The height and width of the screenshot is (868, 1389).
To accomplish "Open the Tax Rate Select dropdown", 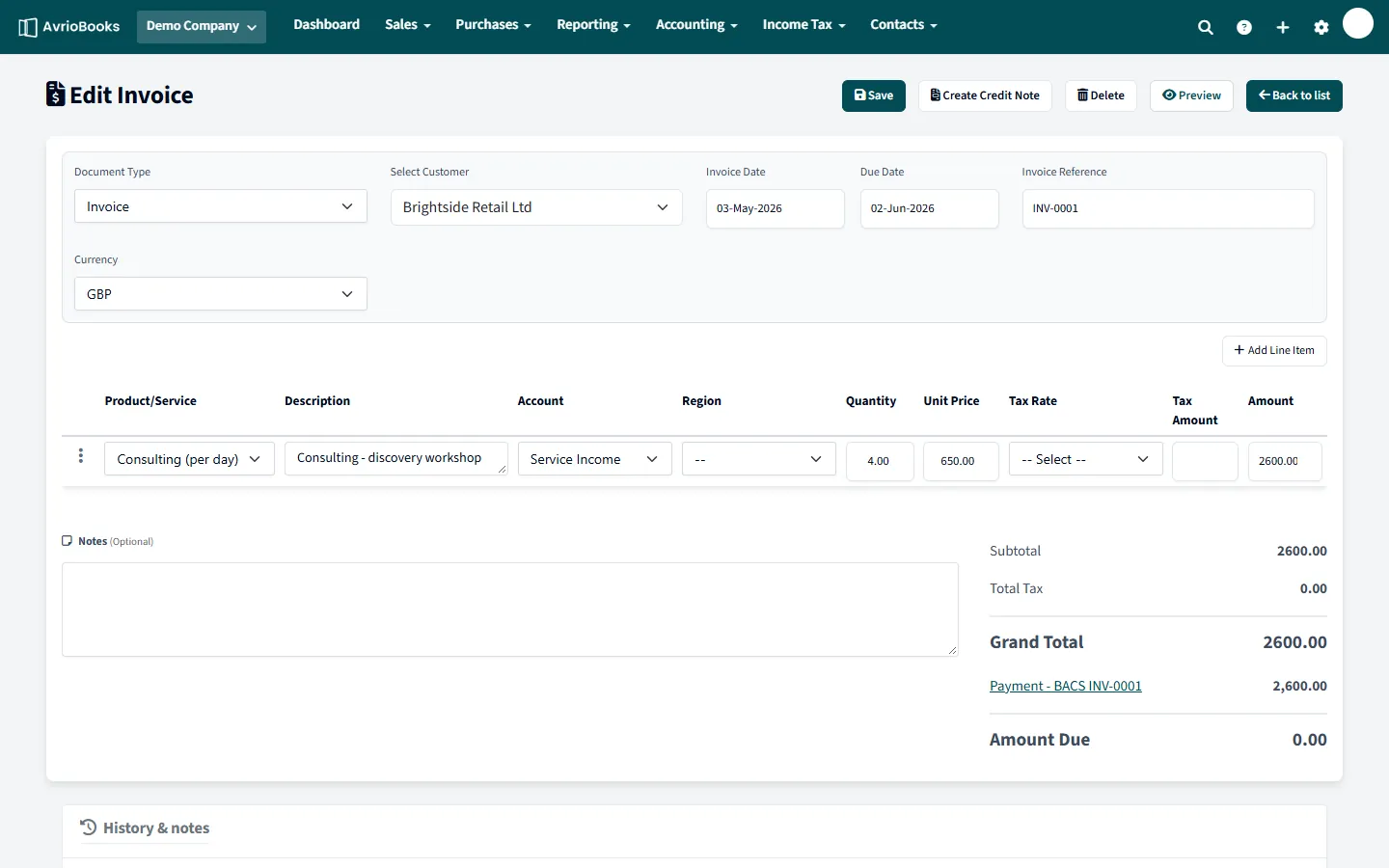I will tap(1086, 459).
